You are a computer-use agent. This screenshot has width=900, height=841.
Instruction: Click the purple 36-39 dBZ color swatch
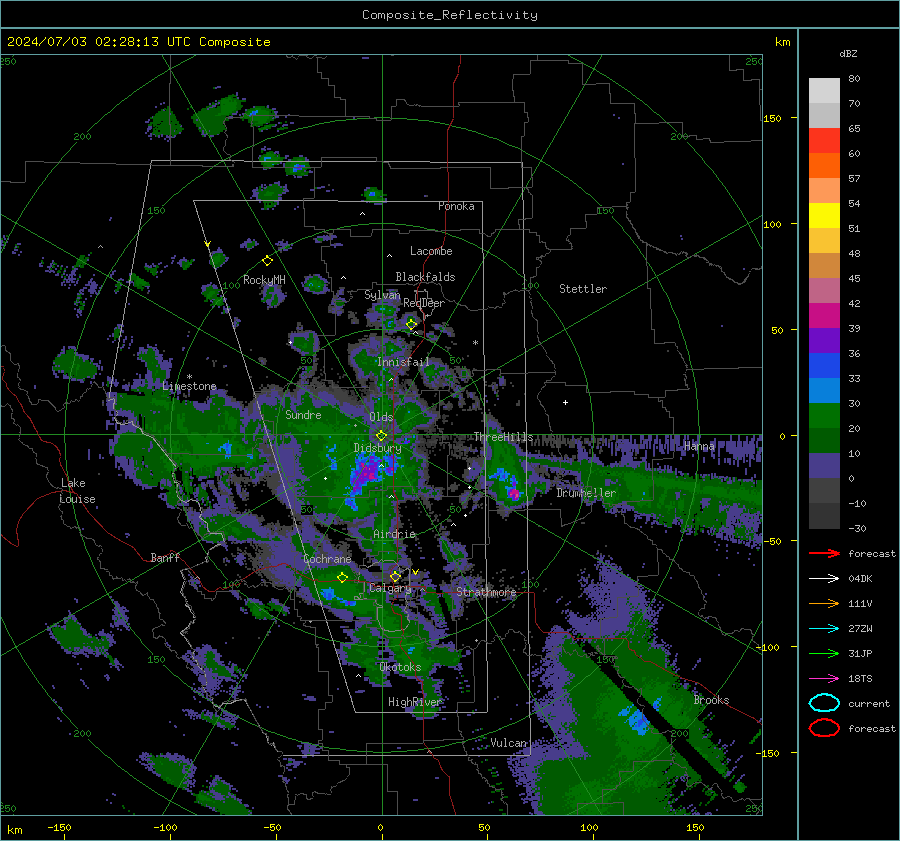824,341
